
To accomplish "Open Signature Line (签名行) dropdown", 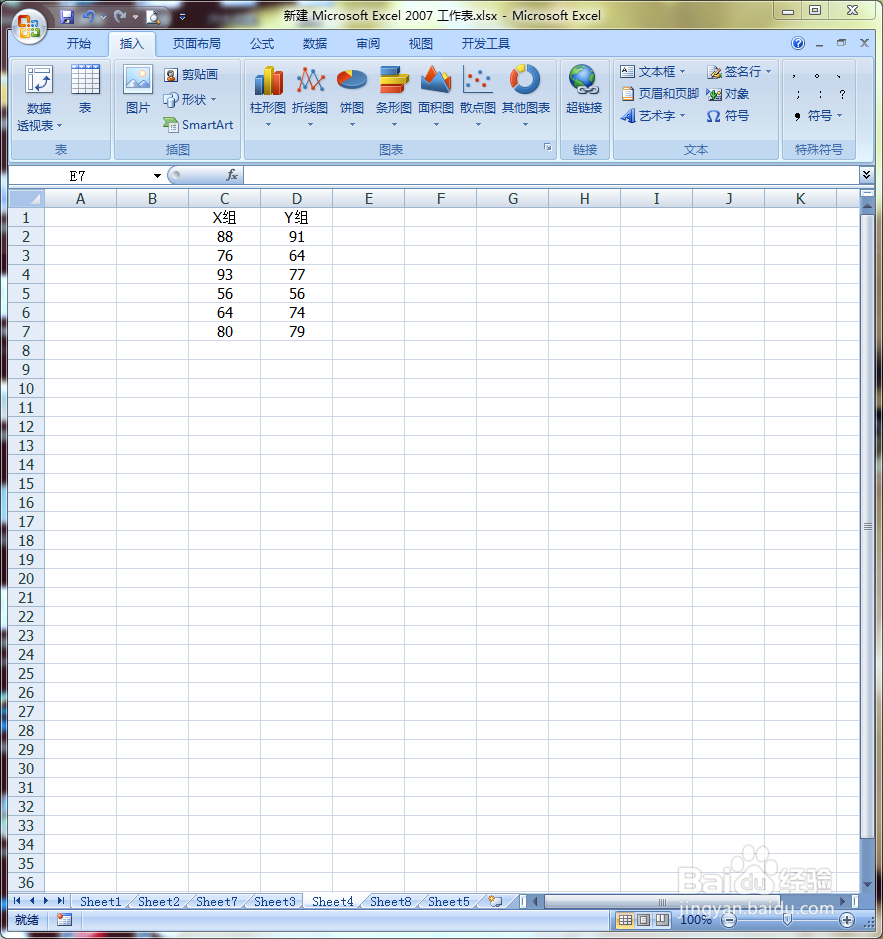I will click(739, 71).
